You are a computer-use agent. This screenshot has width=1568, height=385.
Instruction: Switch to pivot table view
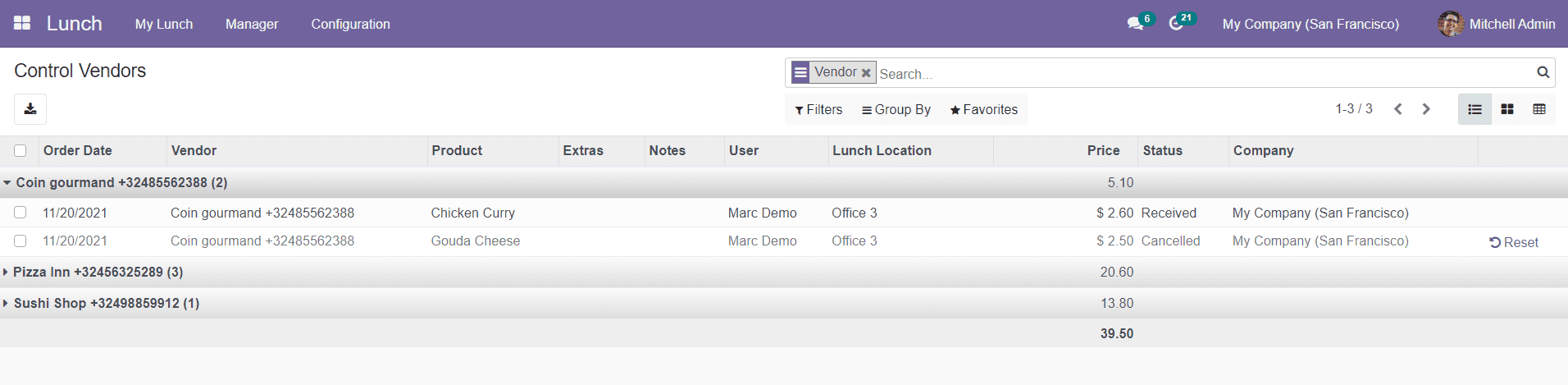tap(1539, 109)
